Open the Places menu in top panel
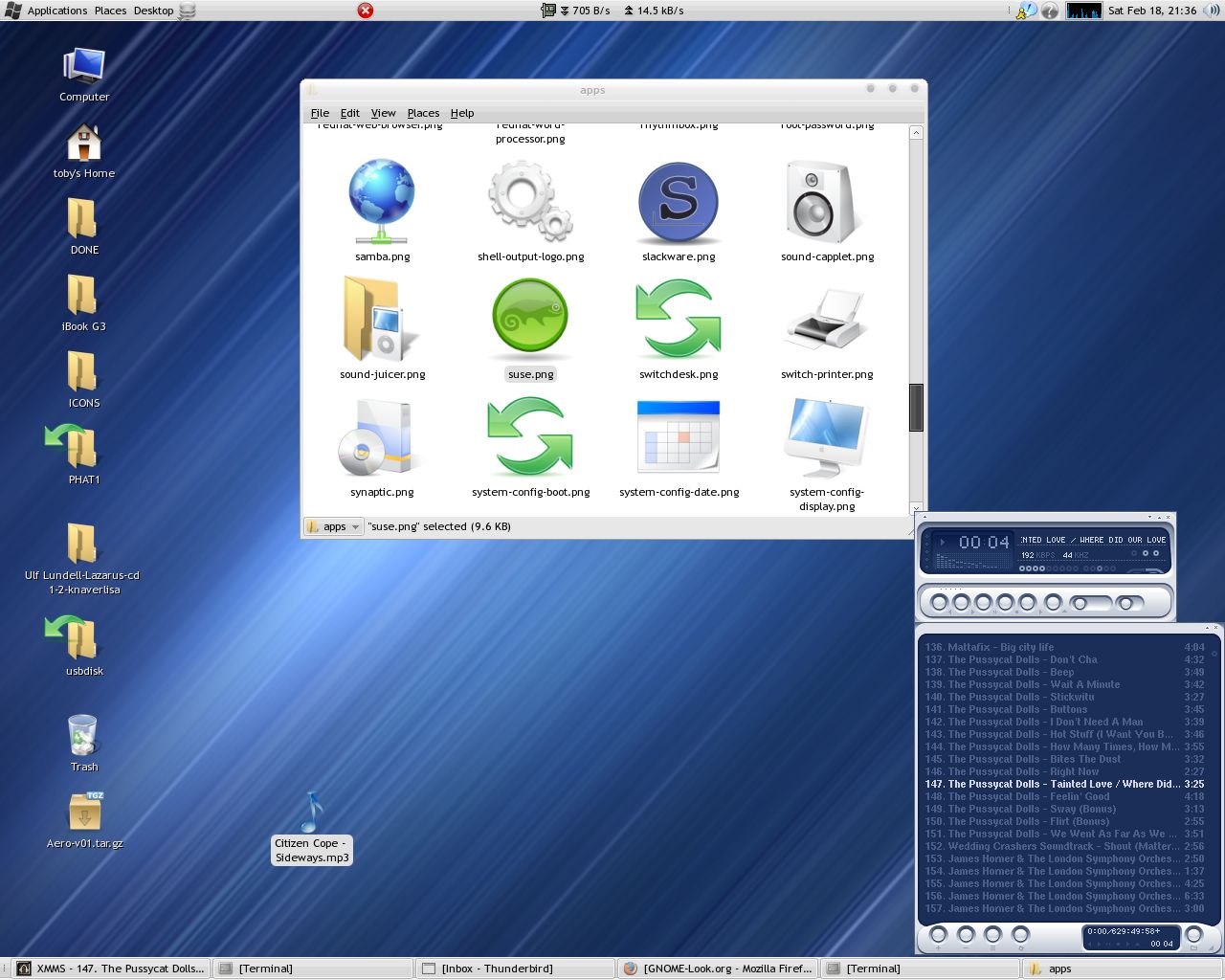Viewport: 1225px width, 980px height. click(110, 11)
